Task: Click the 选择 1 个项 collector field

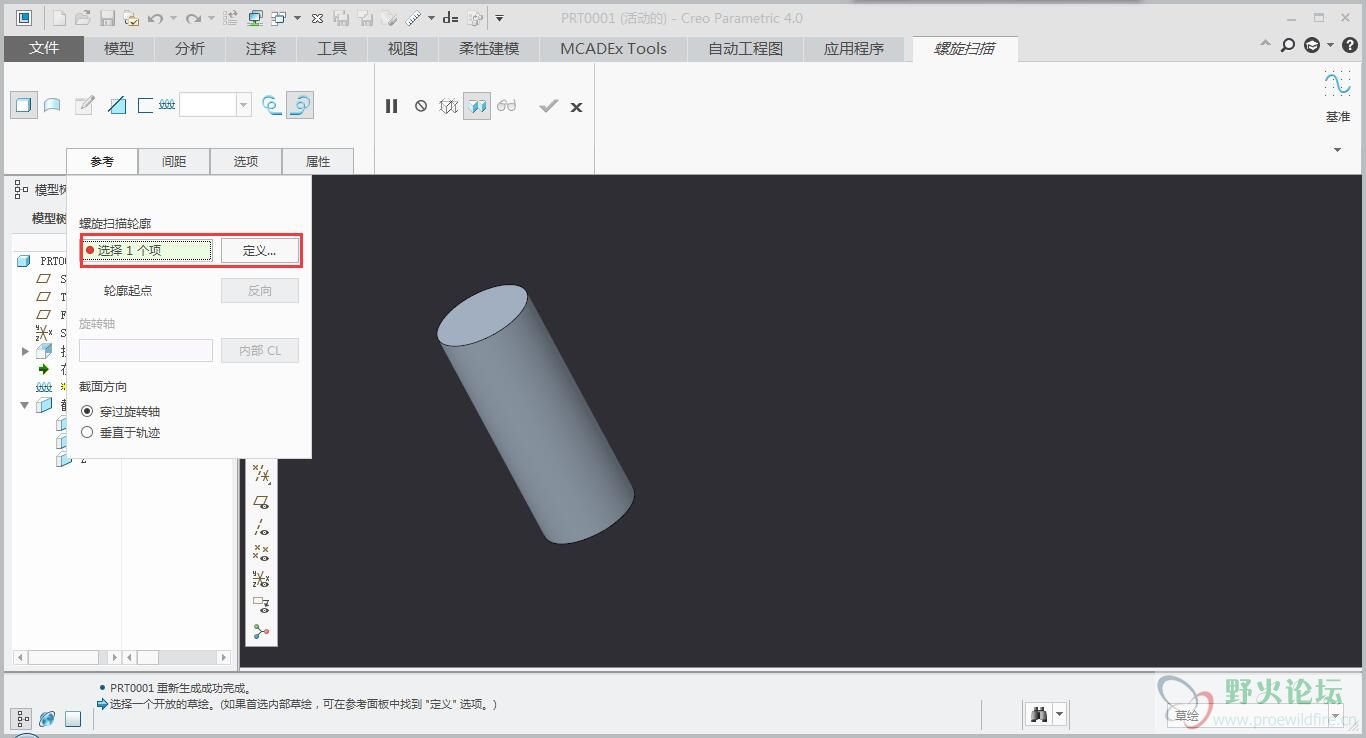Action: (147, 250)
